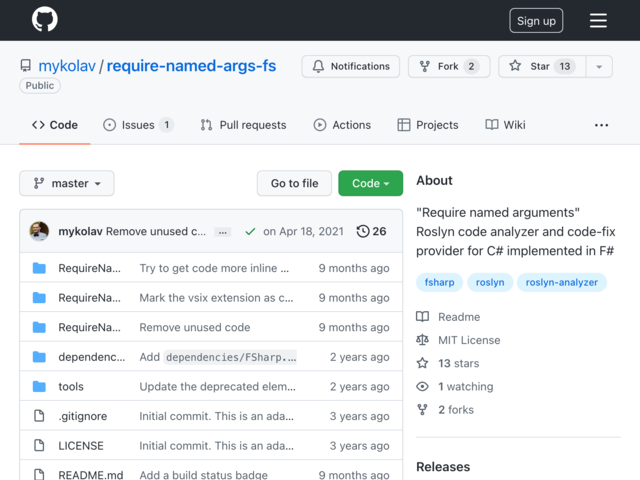Open the Wiki tab

click(505, 125)
